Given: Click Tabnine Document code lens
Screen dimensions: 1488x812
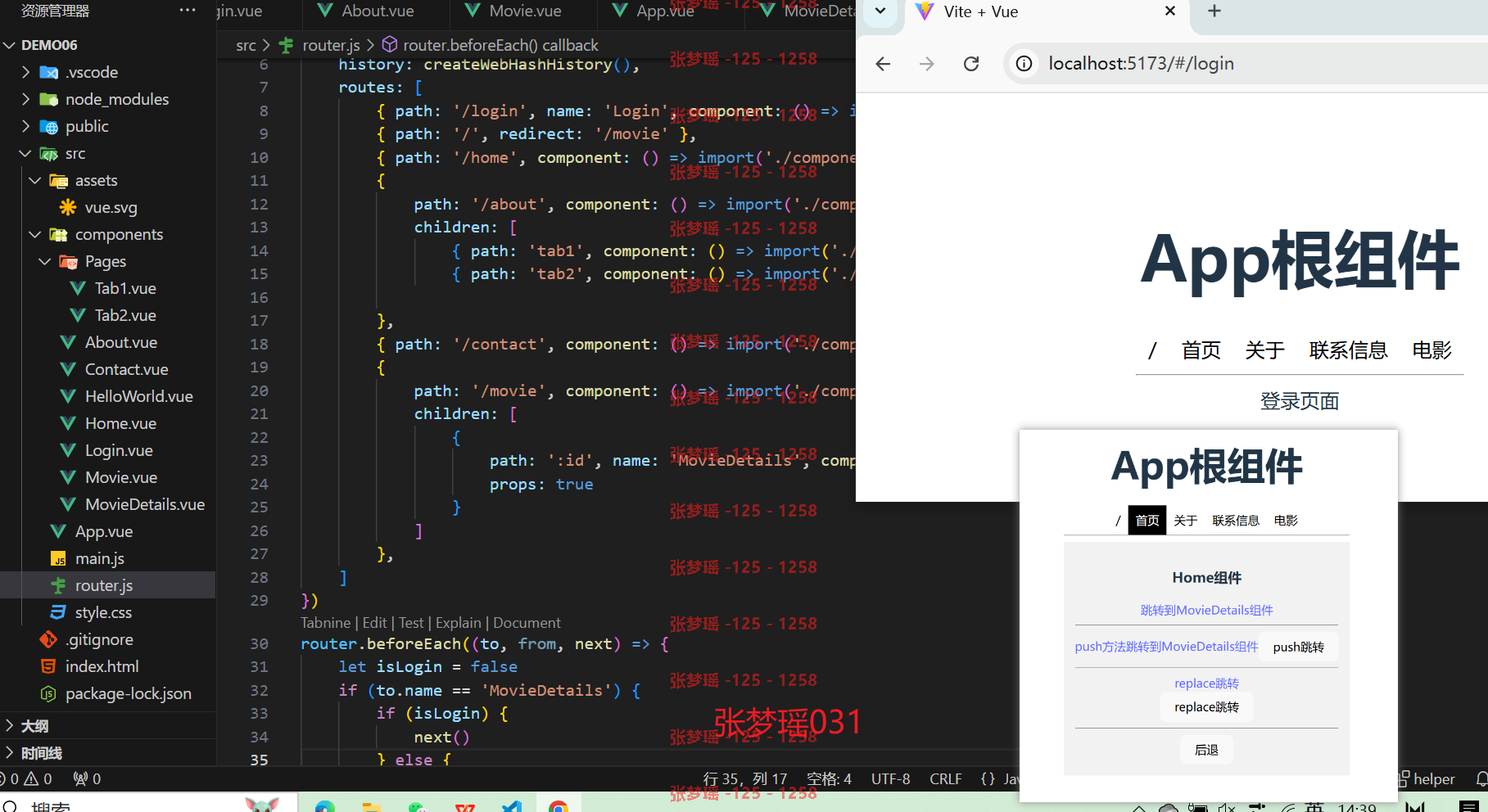Looking at the screenshot, I should pyautogui.click(x=527, y=623).
